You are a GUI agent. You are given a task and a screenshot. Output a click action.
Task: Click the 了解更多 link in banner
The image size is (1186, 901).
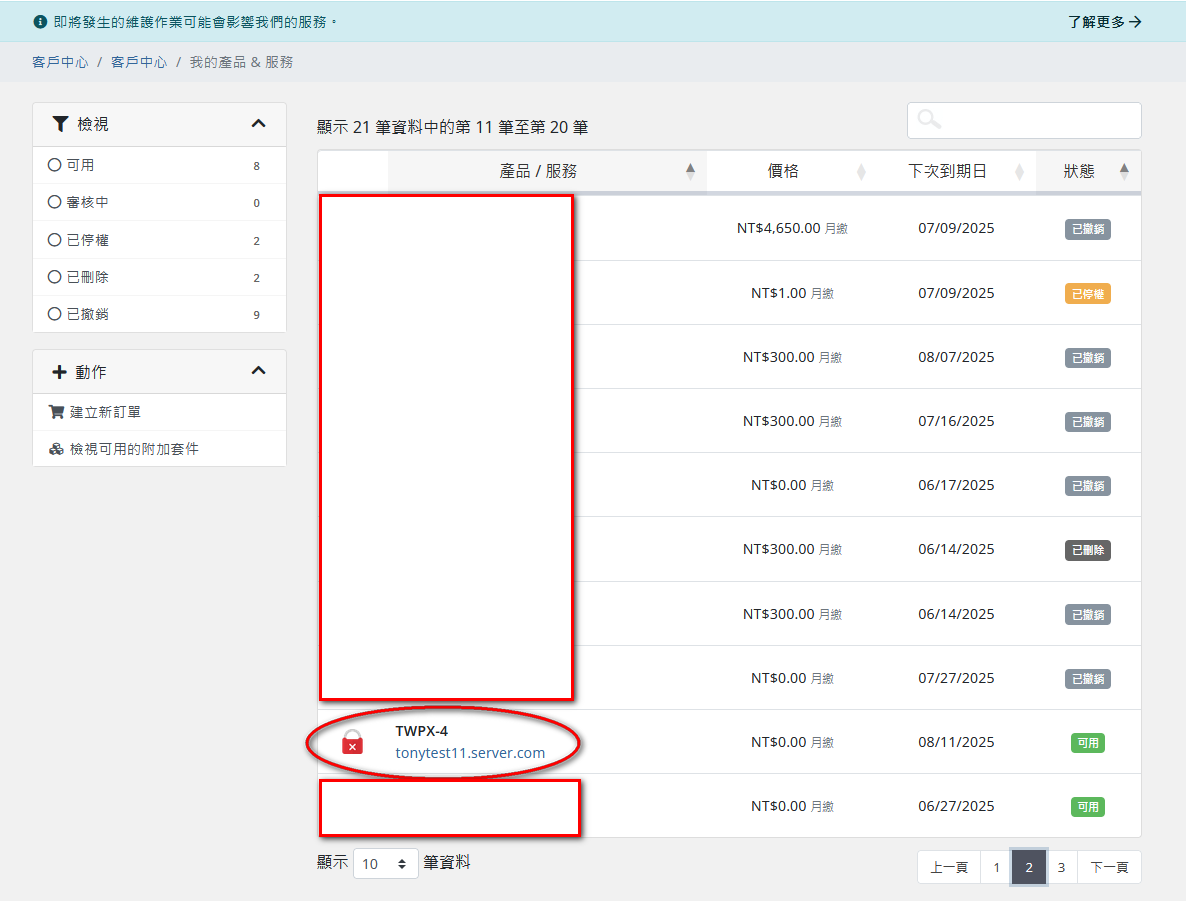point(1104,21)
